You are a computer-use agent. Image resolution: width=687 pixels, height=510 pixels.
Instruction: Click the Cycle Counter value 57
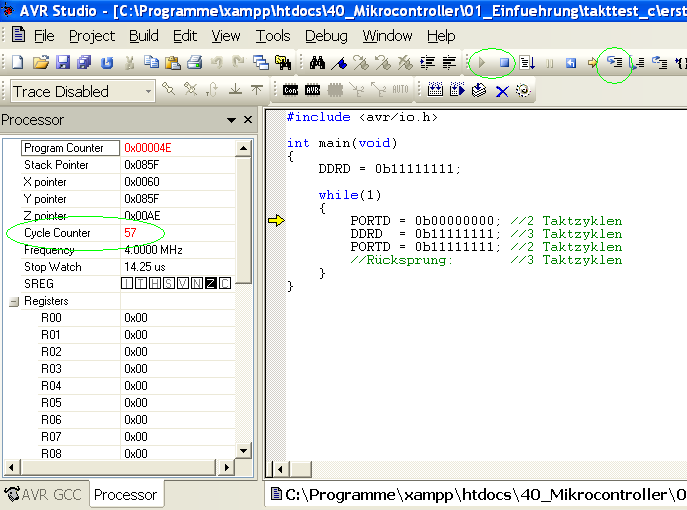pos(130,233)
